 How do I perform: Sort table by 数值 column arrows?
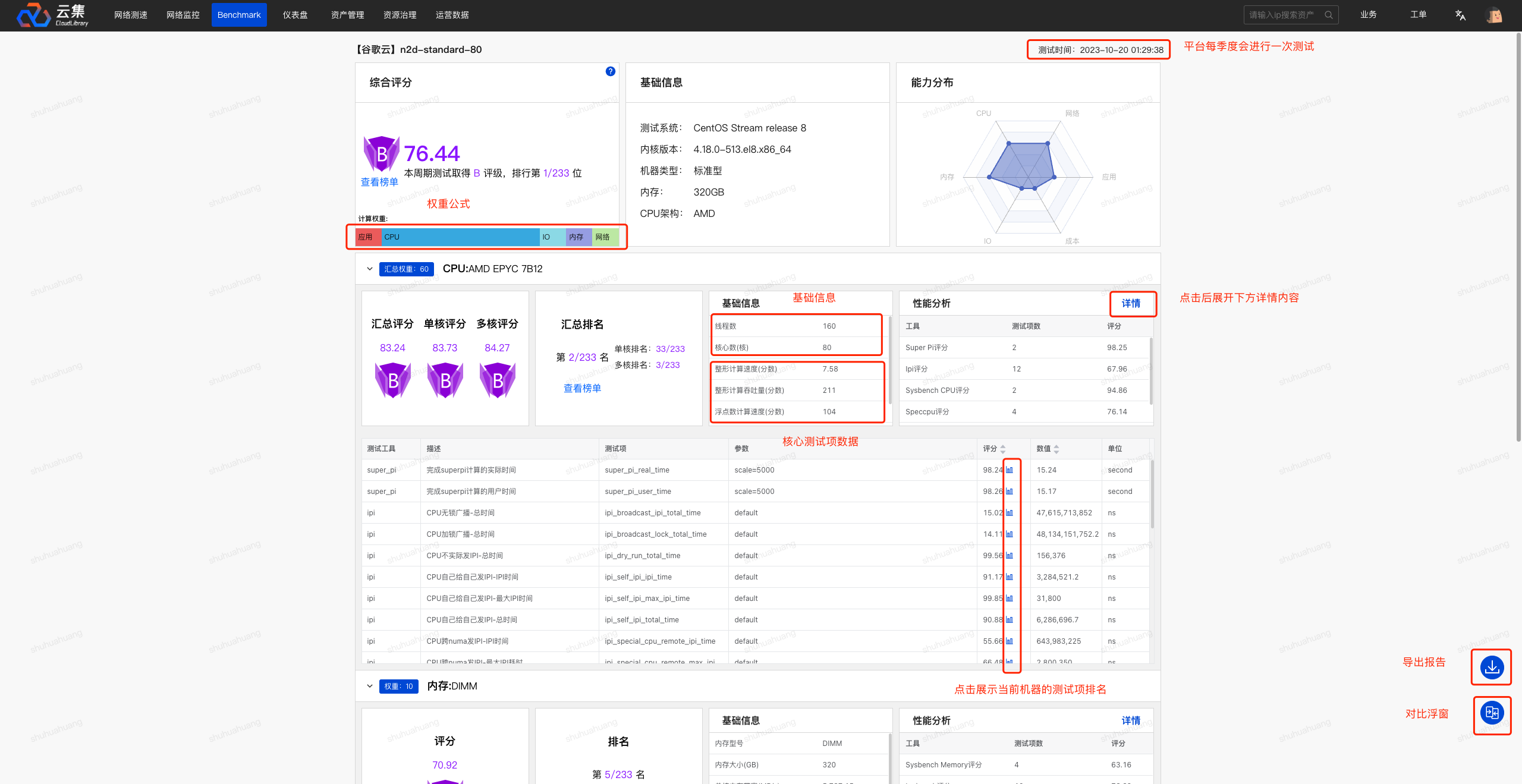pyautogui.click(x=1056, y=449)
